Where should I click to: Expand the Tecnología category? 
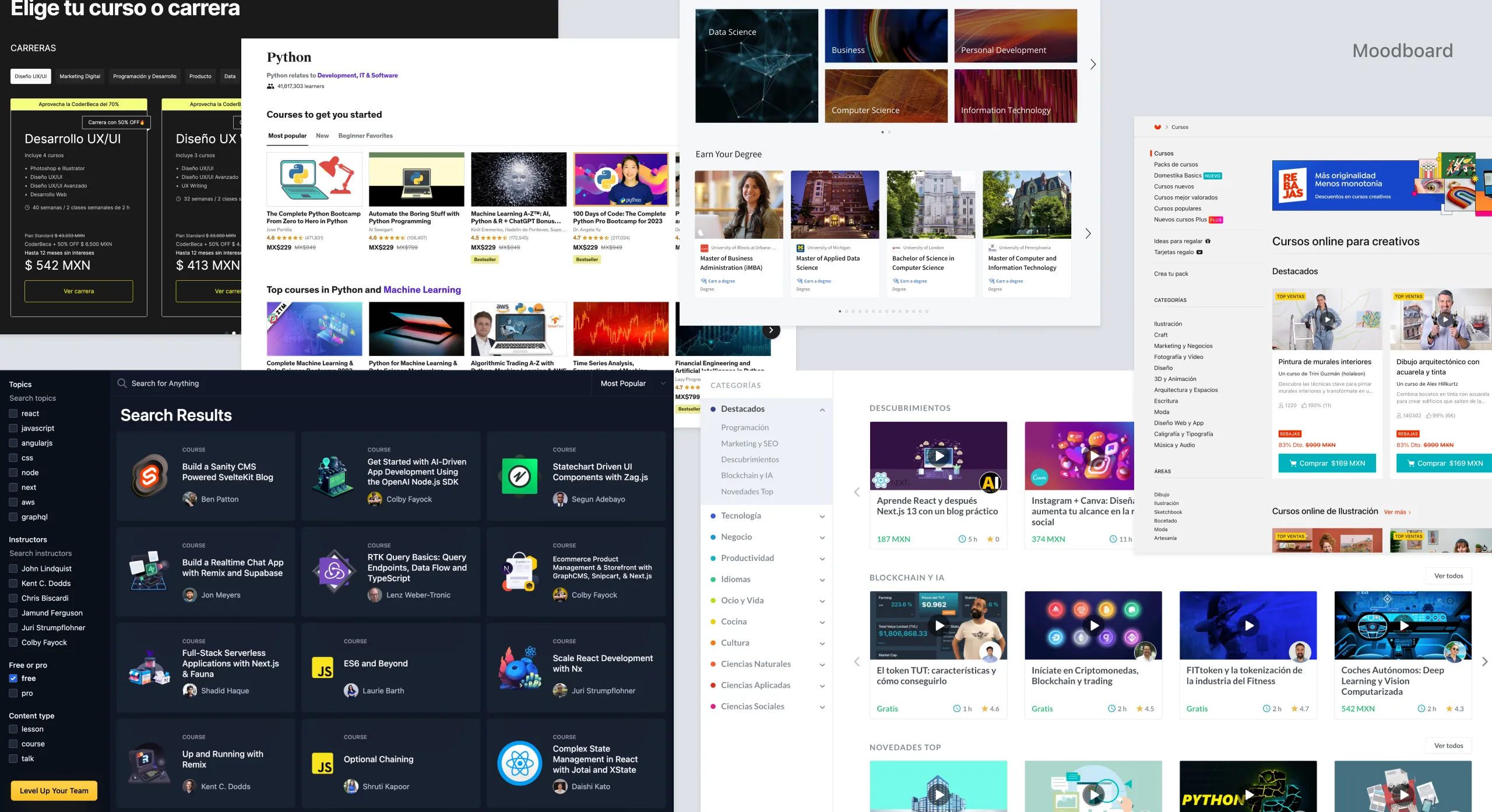click(822, 516)
